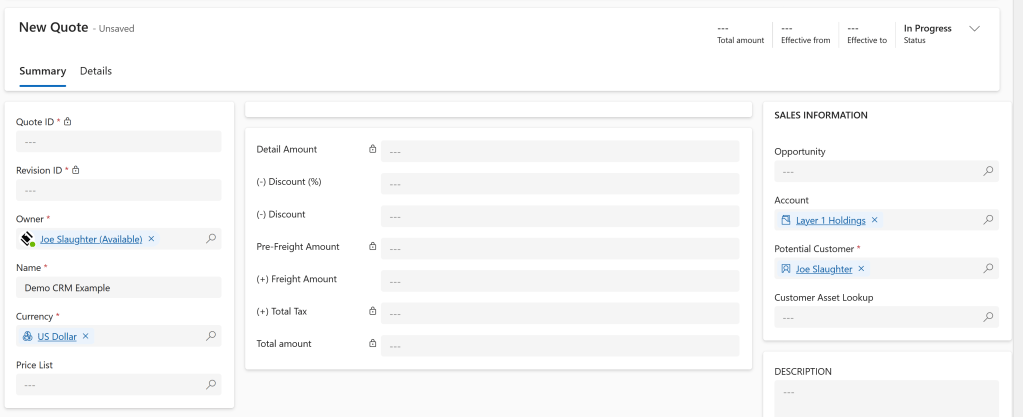Click the contact icon beside Potential Customer
Screen dimensions: 1023x417
click(786, 268)
